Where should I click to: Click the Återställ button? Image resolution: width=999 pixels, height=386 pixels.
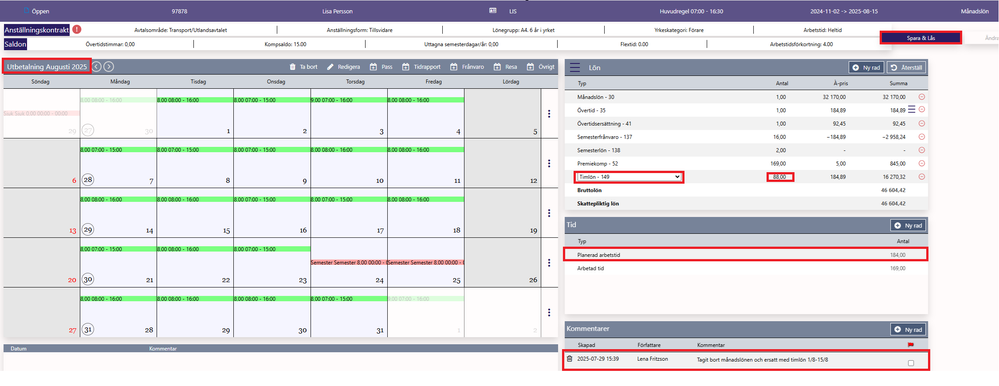[907, 67]
